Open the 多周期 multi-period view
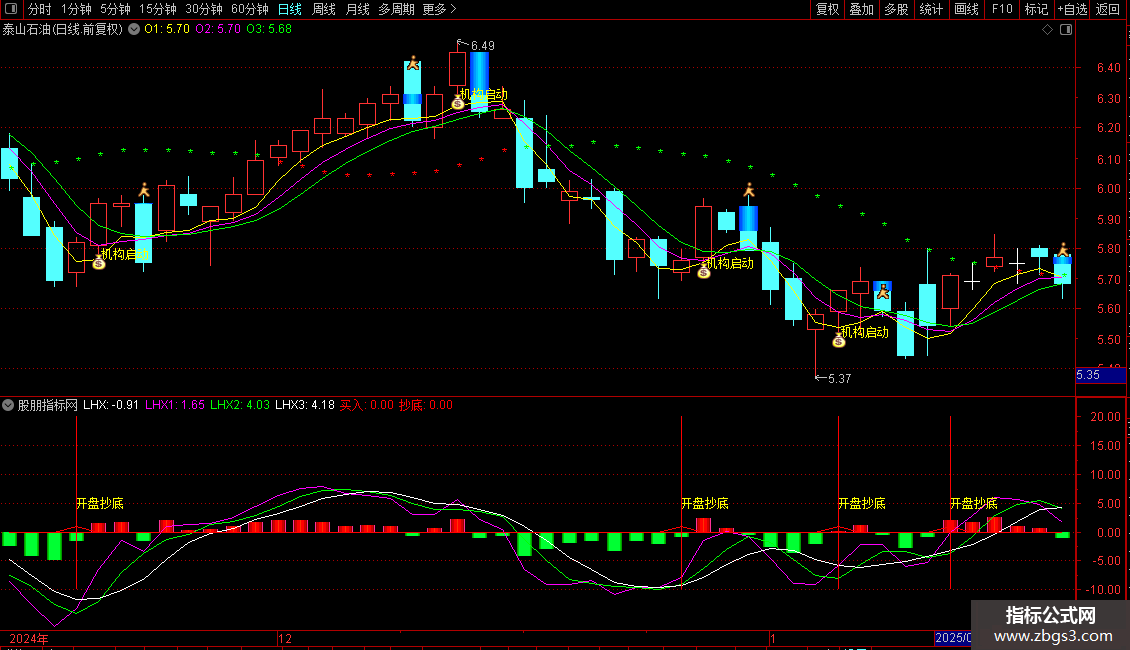 [396, 9]
